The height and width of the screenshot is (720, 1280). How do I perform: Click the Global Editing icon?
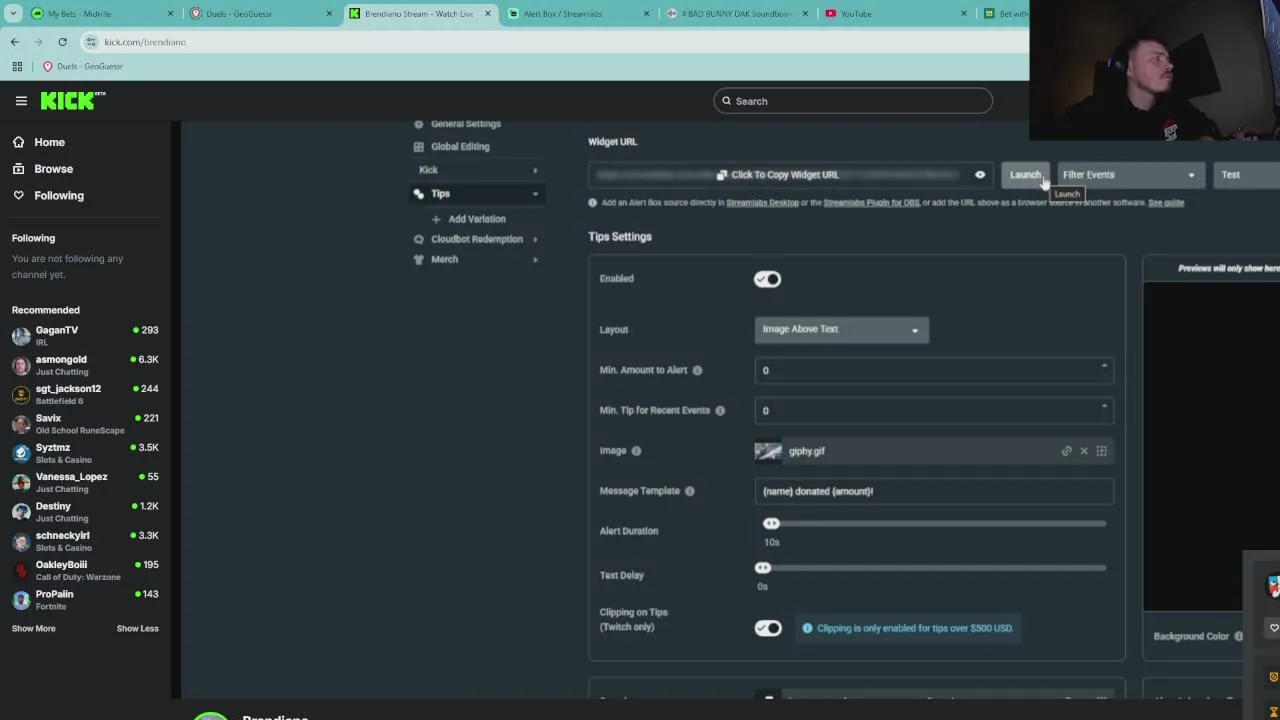[x=418, y=147]
